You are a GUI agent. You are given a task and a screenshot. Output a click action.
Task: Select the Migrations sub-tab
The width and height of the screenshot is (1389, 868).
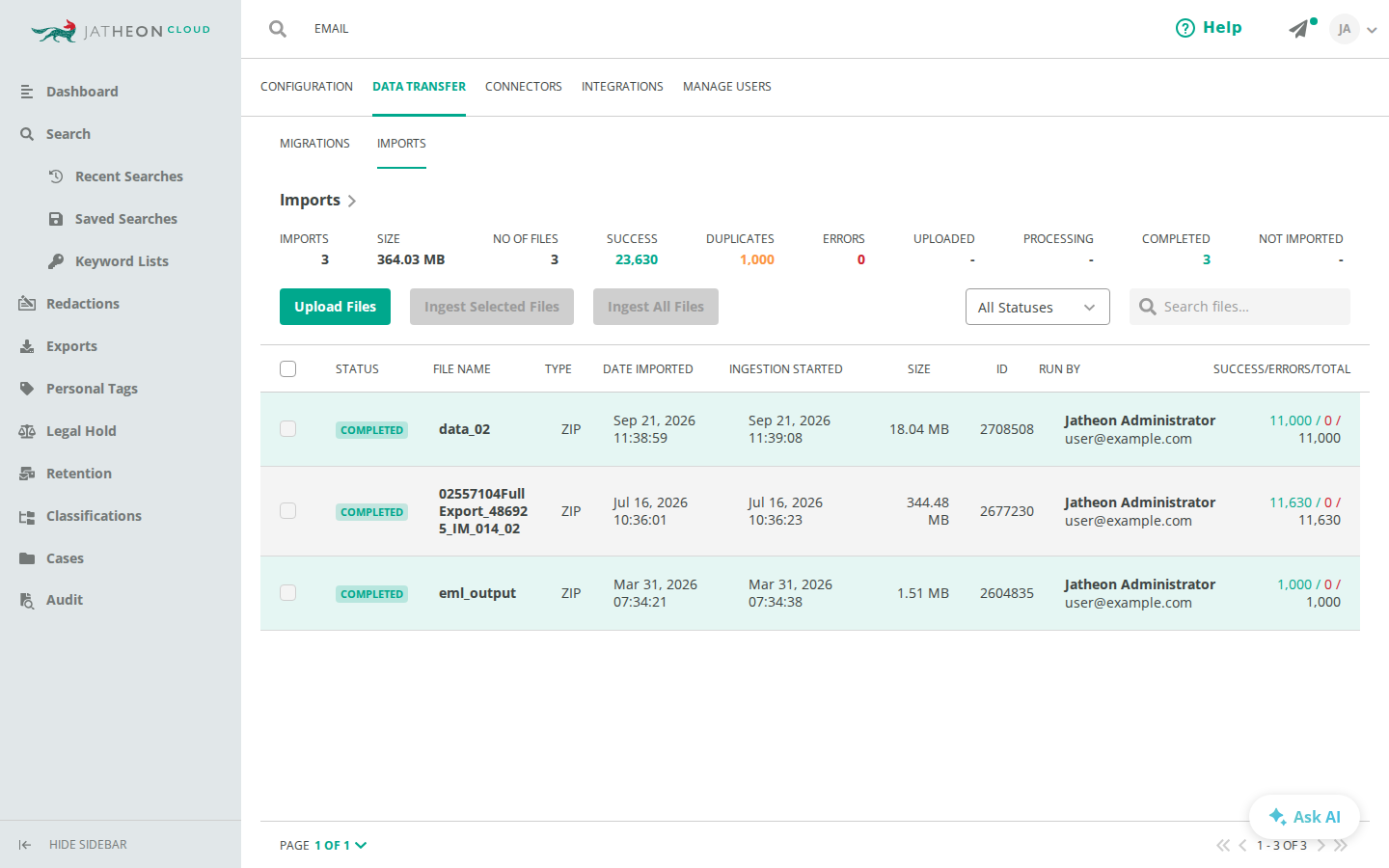(314, 144)
